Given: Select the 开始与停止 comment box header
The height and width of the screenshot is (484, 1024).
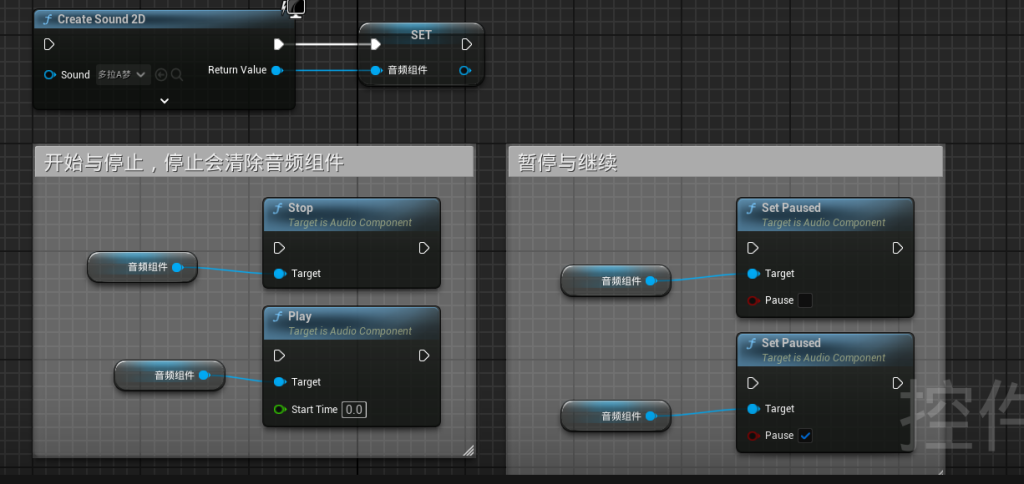Looking at the screenshot, I should tap(252, 162).
